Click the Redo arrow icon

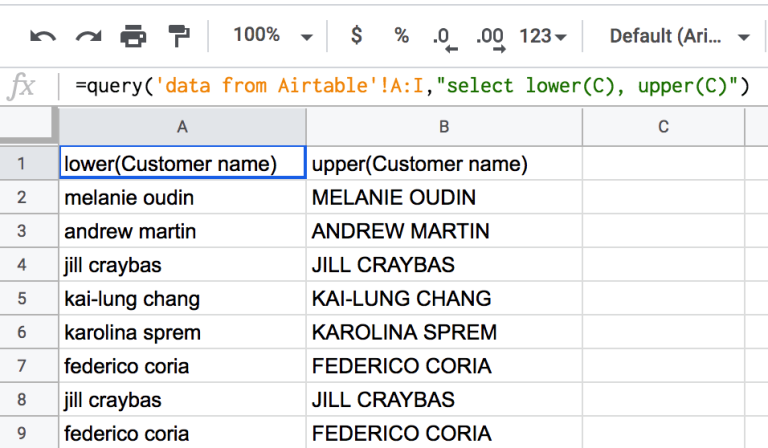88,37
